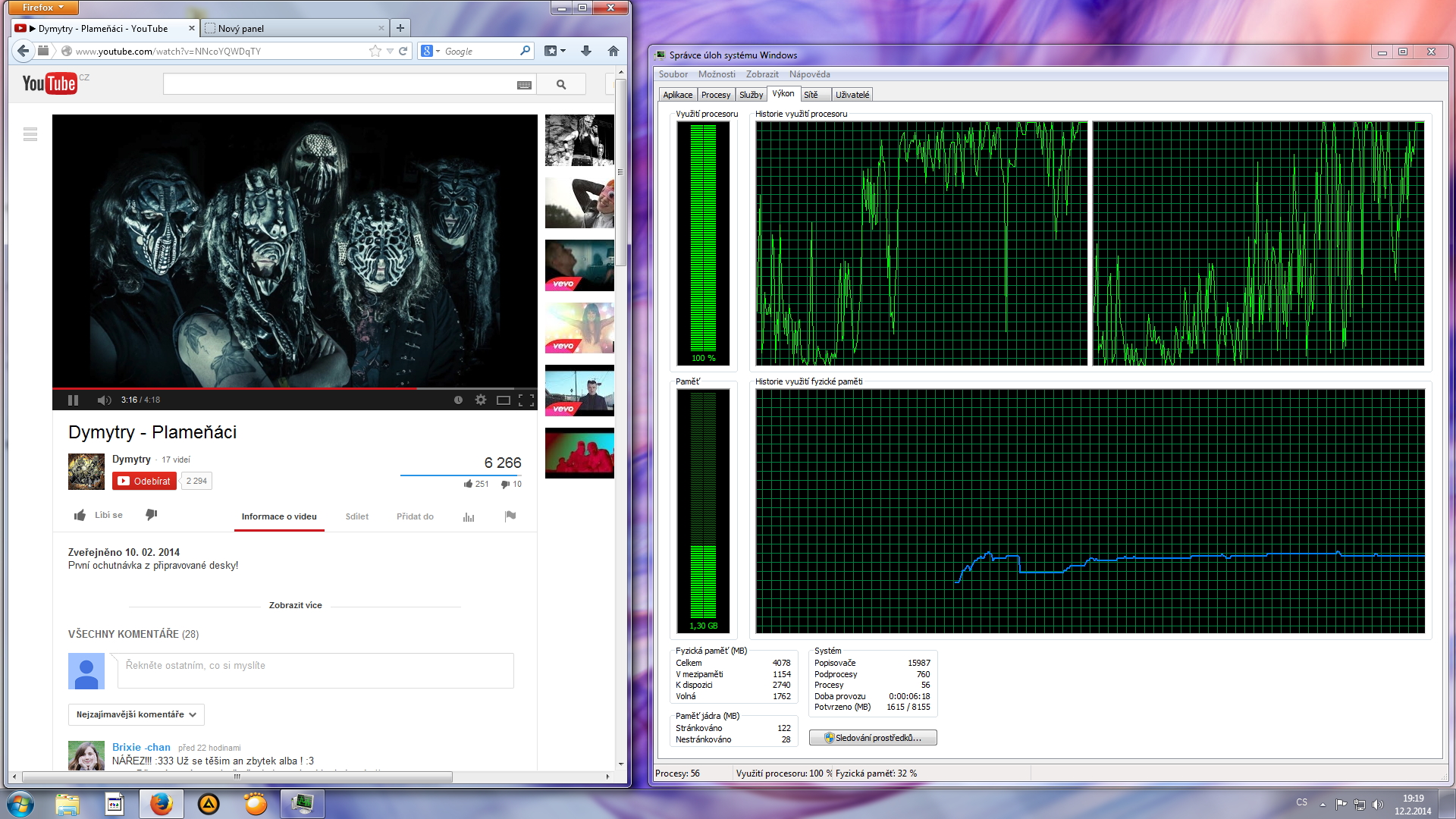Open search engine selector dropdown
The height and width of the screenshot is (819, 1456).
(x=431, y=51)
